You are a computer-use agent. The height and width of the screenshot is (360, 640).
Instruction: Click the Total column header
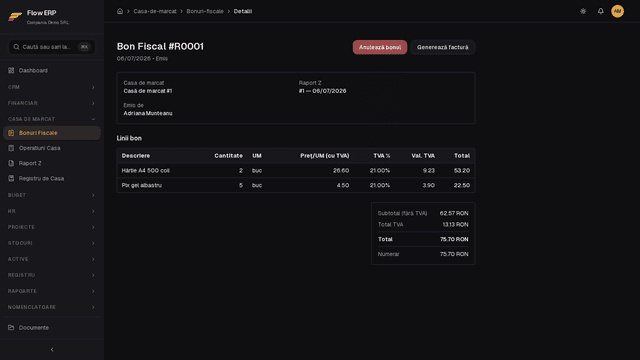coord(462,156)
